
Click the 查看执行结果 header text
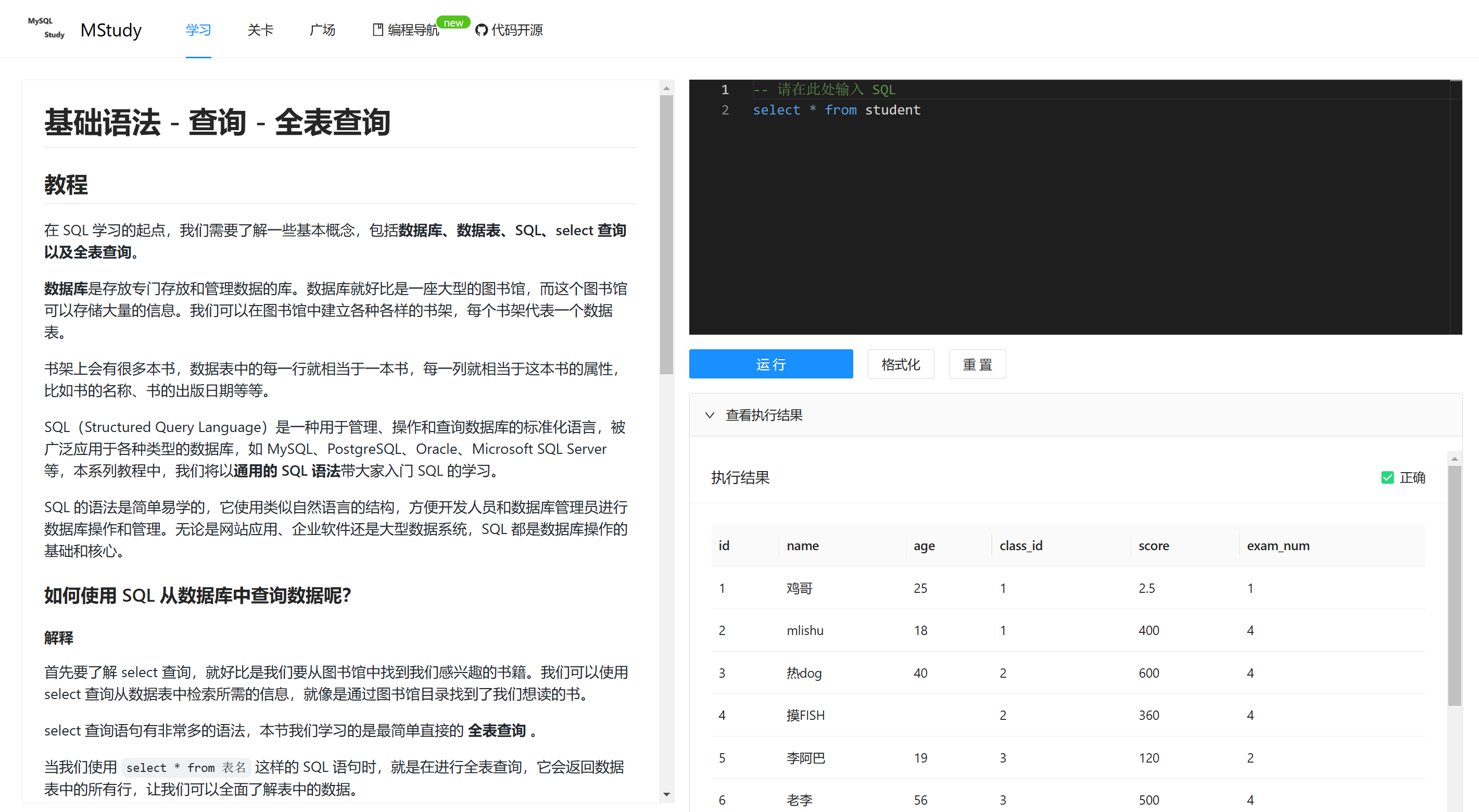764,415
